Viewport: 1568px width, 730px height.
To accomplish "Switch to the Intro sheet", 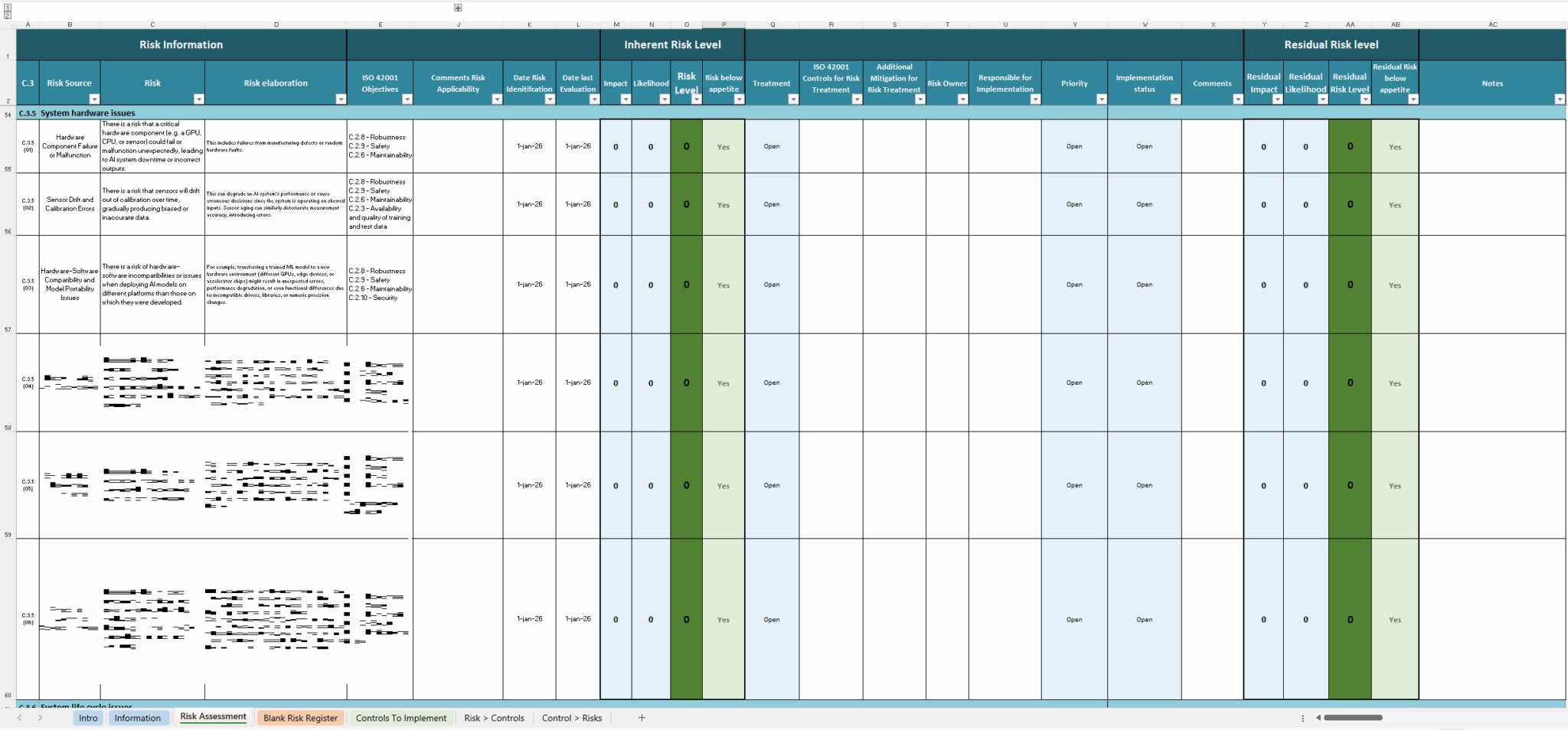I will pyautogui.click(x=87, y=718).
